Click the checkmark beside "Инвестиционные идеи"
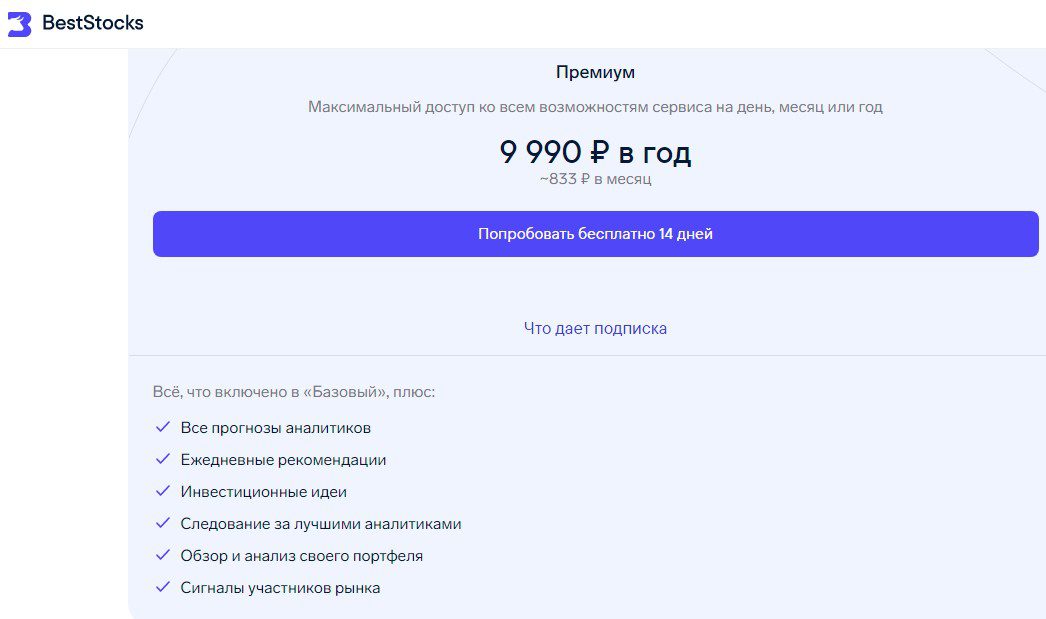The image size is (1046, 619). [x=163, y=491]
